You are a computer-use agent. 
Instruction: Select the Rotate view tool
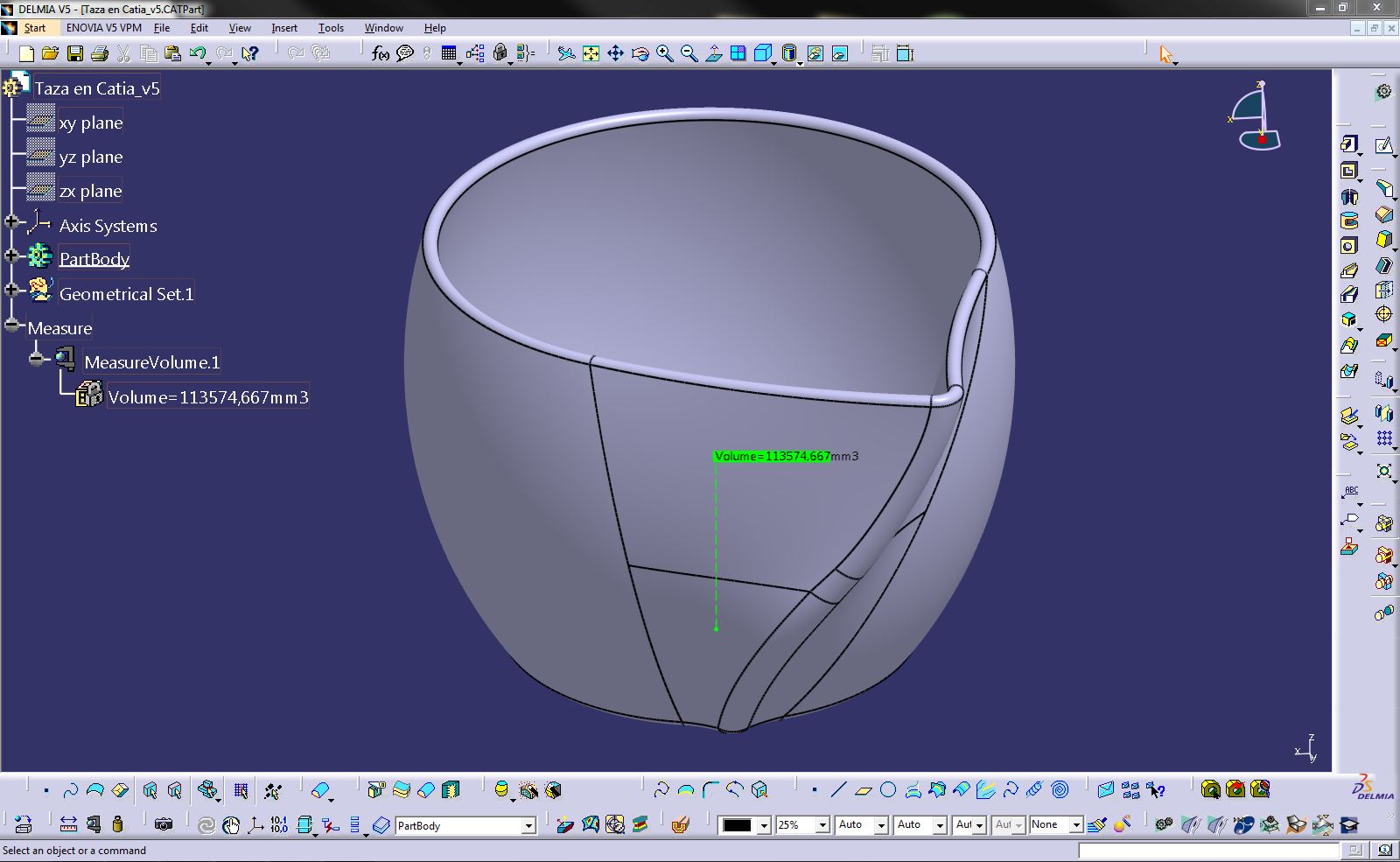(640, 53)
